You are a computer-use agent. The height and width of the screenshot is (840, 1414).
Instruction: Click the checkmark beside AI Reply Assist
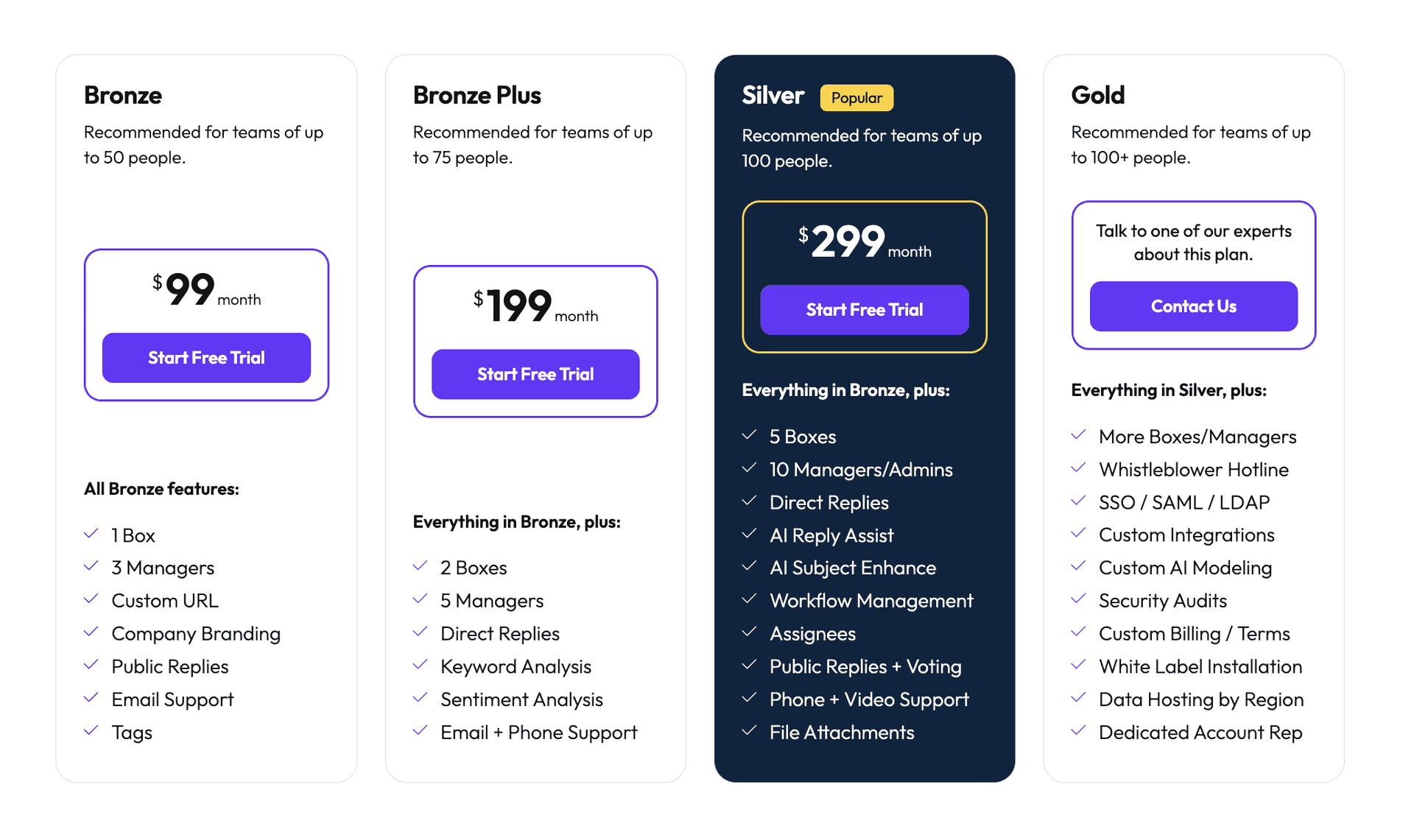750,534
